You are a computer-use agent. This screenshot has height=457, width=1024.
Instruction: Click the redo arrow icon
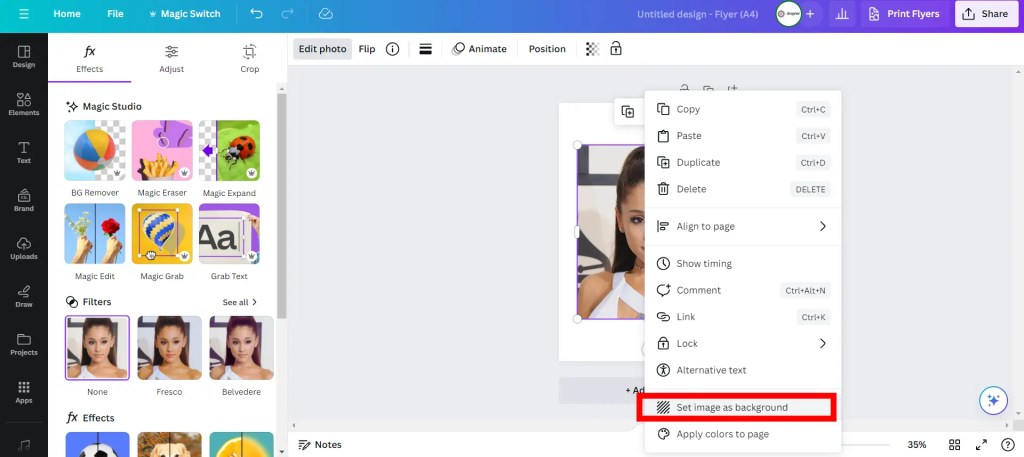tap(289, 14)
